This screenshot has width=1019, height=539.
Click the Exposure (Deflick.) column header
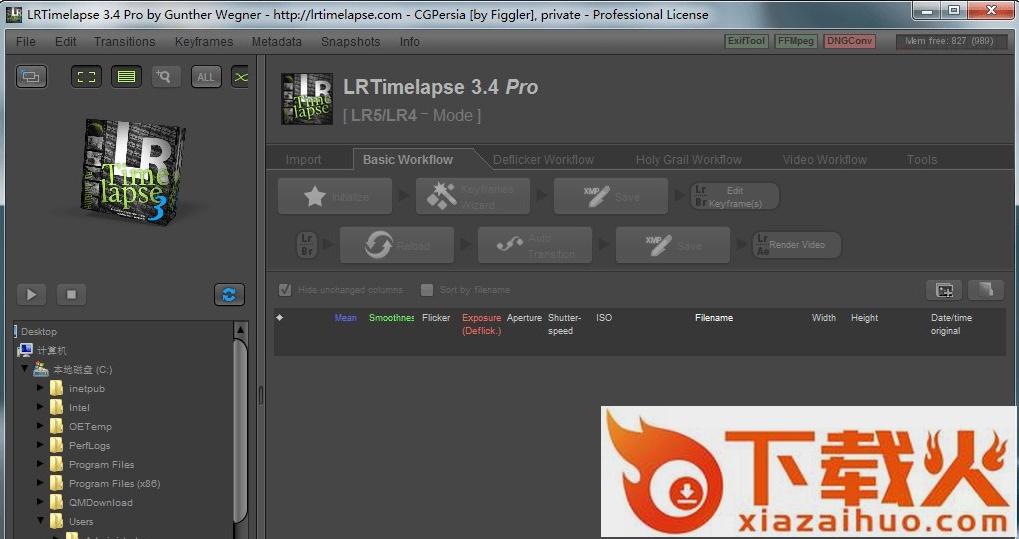pos(482,324)
